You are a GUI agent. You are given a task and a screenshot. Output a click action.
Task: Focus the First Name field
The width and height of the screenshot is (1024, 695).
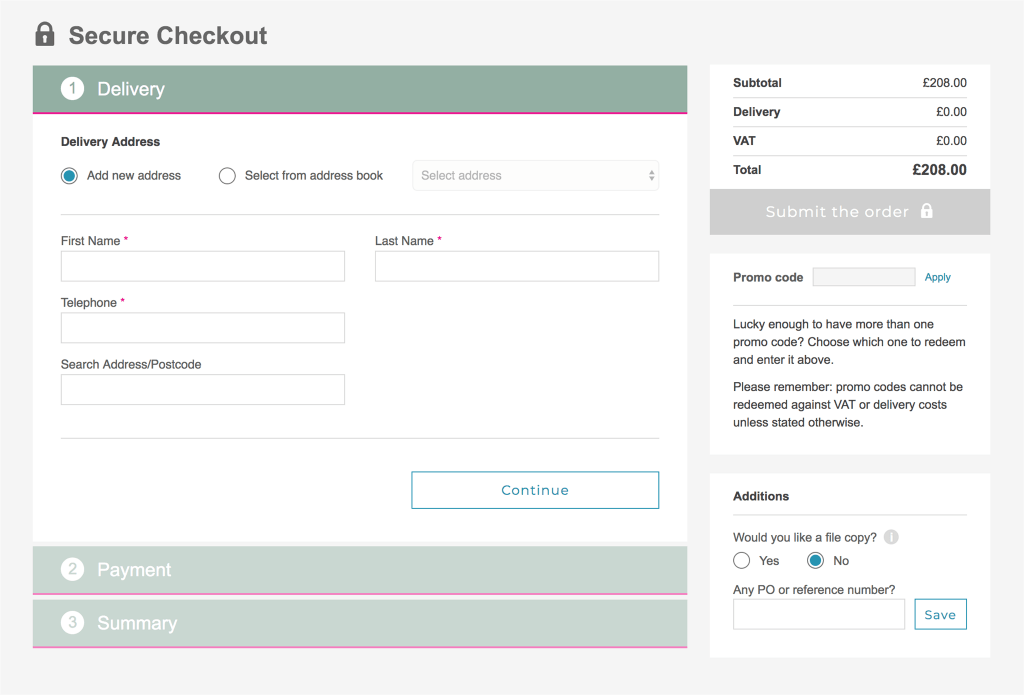203,266
